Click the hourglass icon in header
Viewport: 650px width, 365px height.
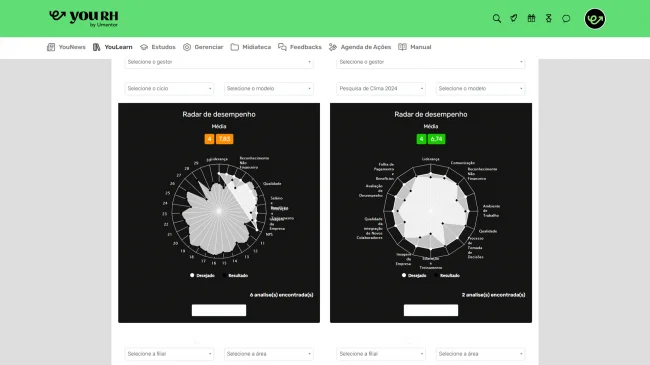[548, 18]
